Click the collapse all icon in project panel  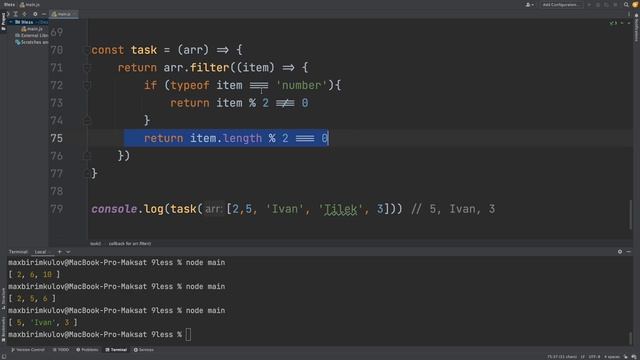tap(24, 14)
